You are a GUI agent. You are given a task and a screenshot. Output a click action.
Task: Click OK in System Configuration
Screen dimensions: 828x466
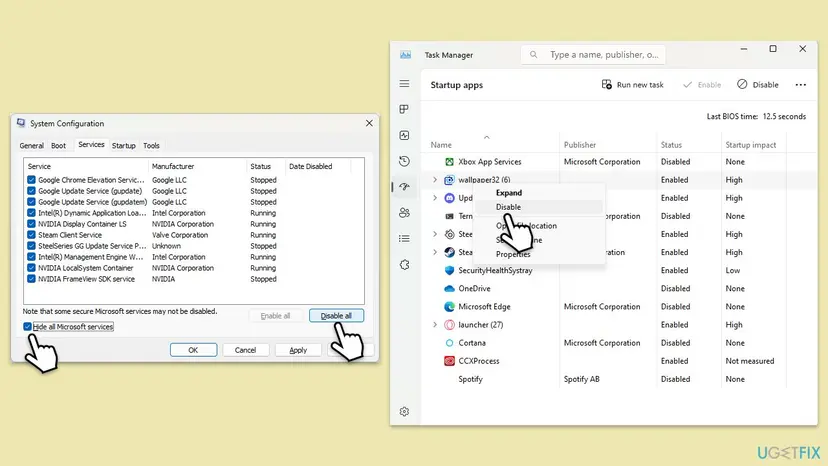click(x=193, y=350)
